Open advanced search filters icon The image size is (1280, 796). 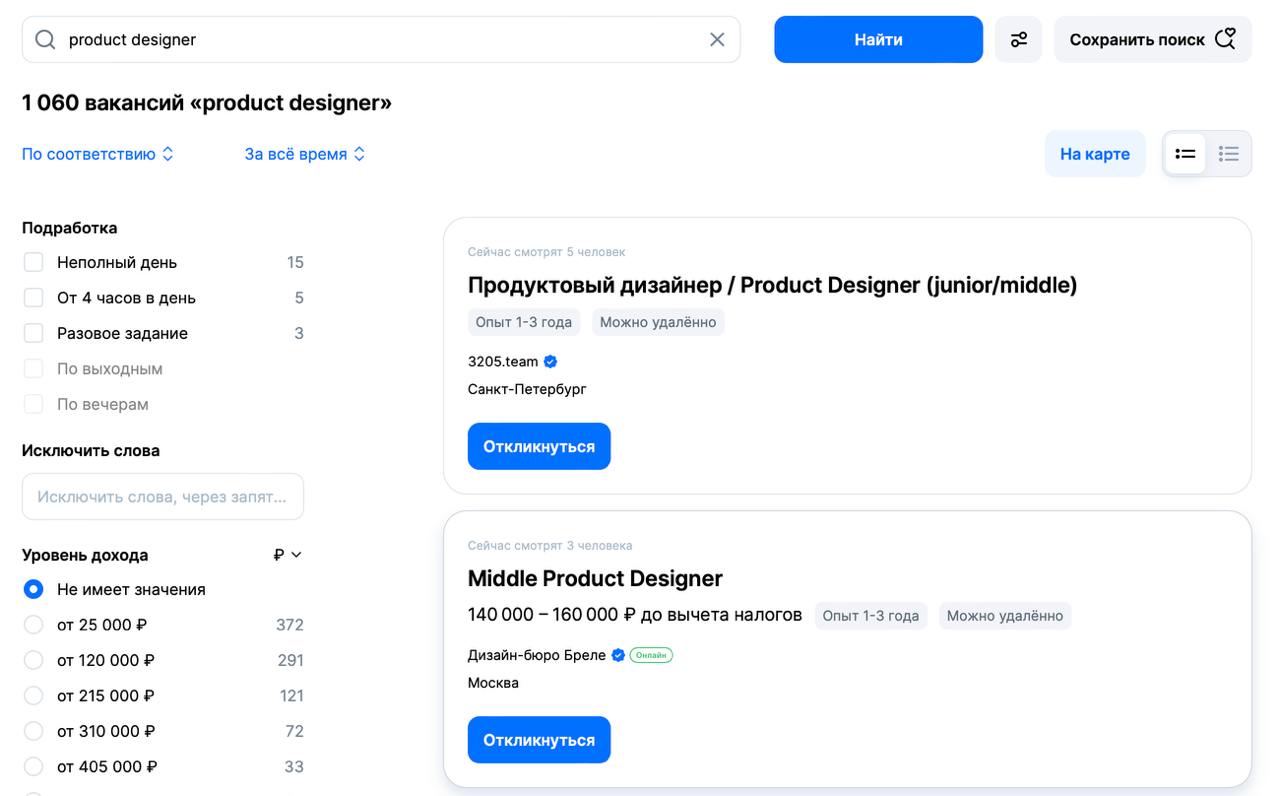coord(1018,40)
